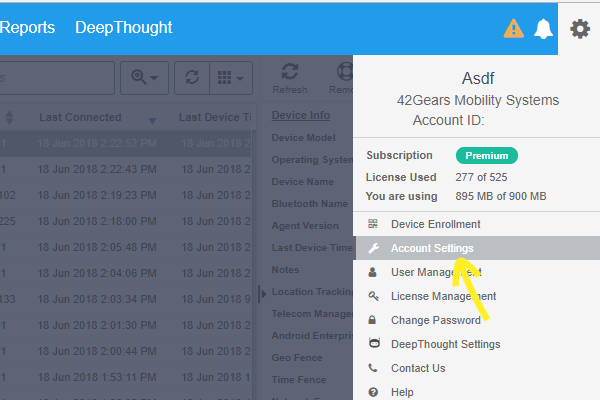Click the Account Settings wrench icon
Image resolution: width=600 pixels, height=400 pixels.
point(373,248)
